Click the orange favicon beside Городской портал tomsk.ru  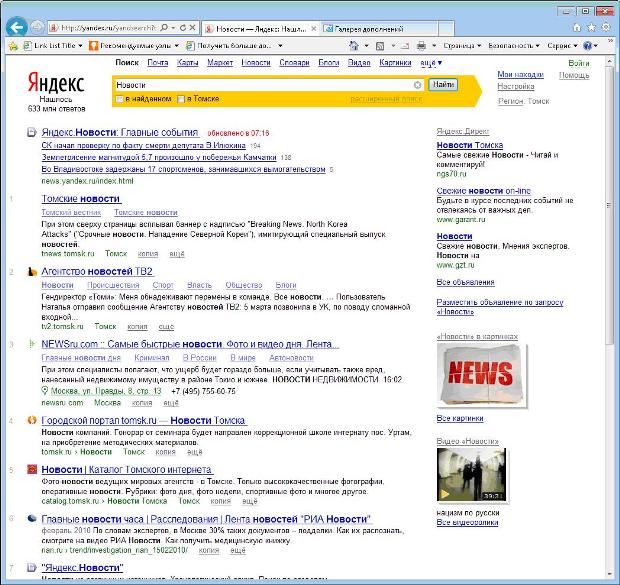(32, 420)
